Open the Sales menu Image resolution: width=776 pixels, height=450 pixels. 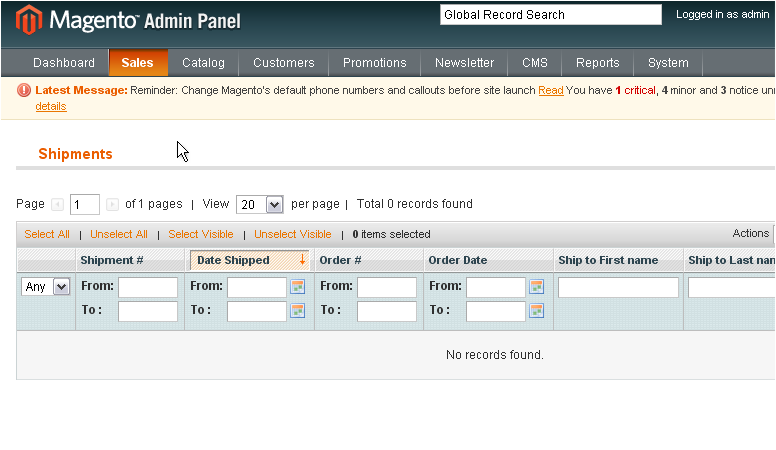tap(137, 63)
